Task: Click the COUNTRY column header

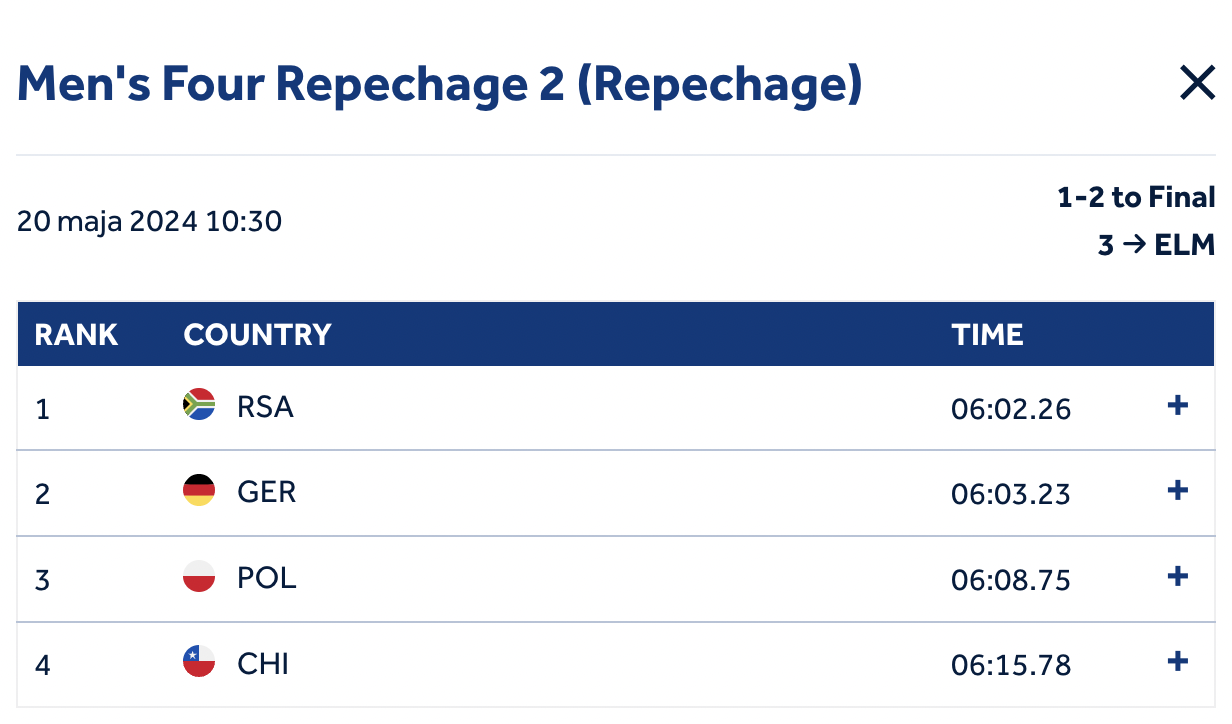Action: 257,335
